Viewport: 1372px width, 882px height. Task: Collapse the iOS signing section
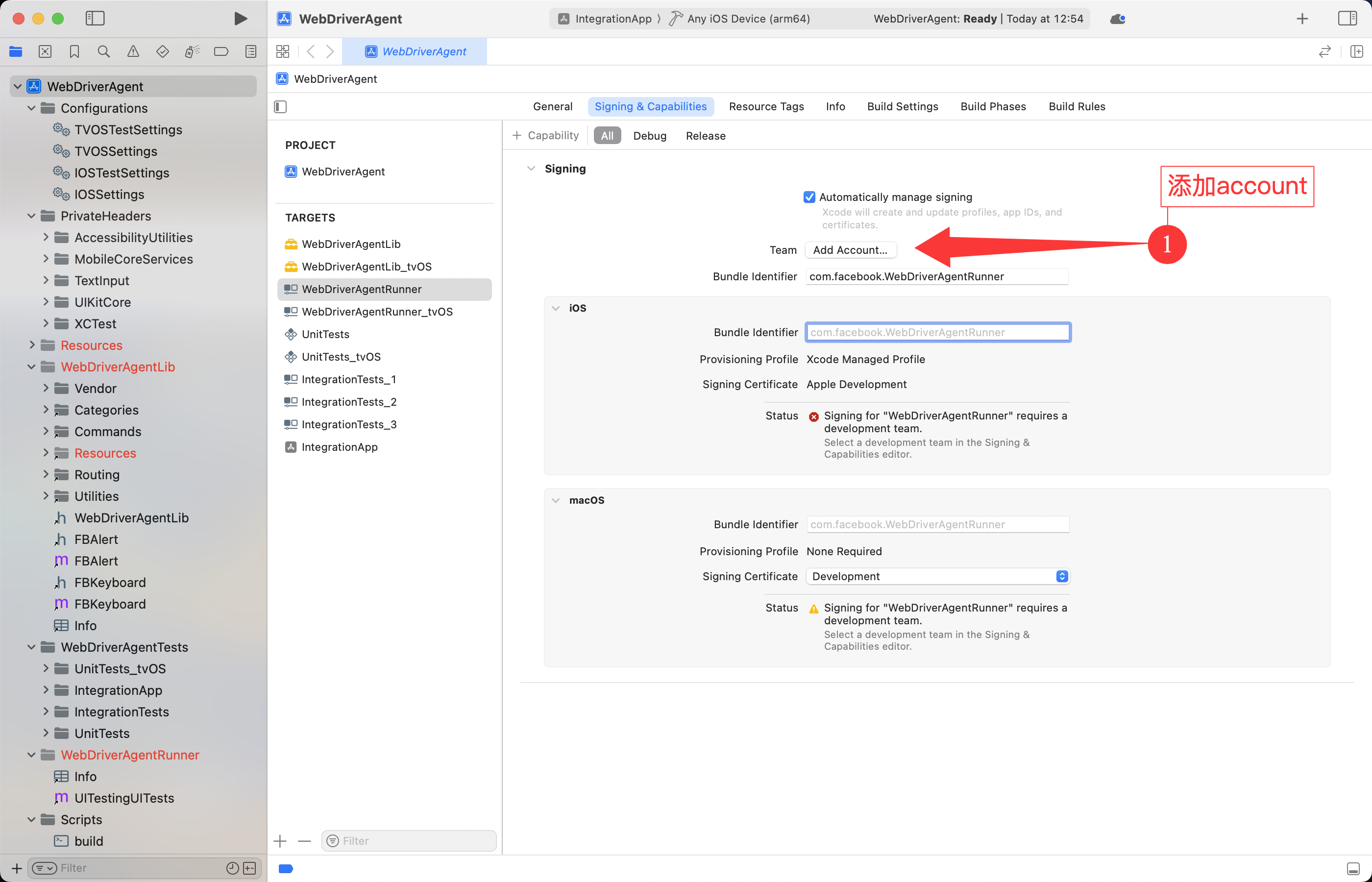(556, 308)
